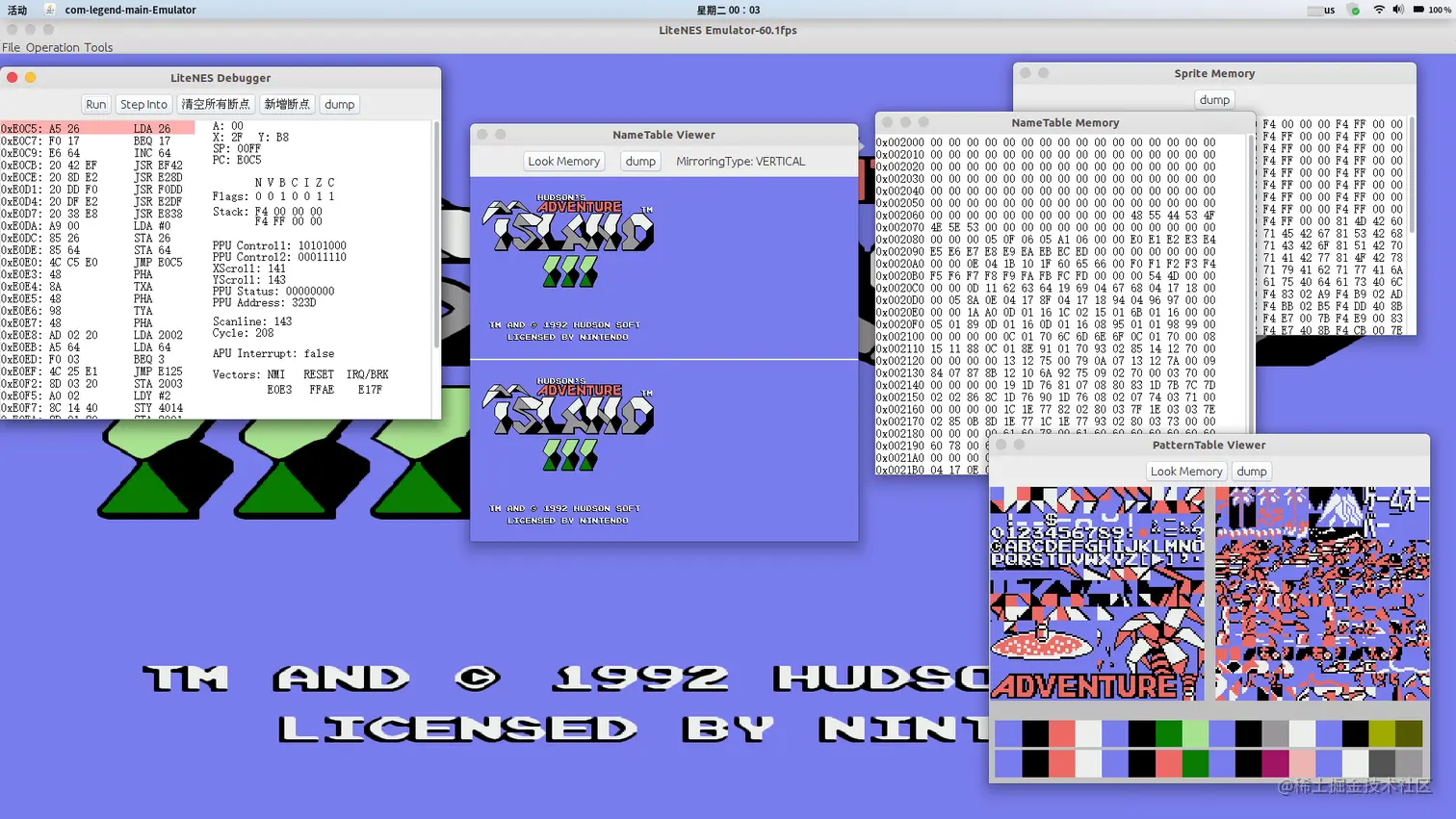Click the 'MirroringType: VERTICAL' label
1456x819 pixels.
(741, 161)
